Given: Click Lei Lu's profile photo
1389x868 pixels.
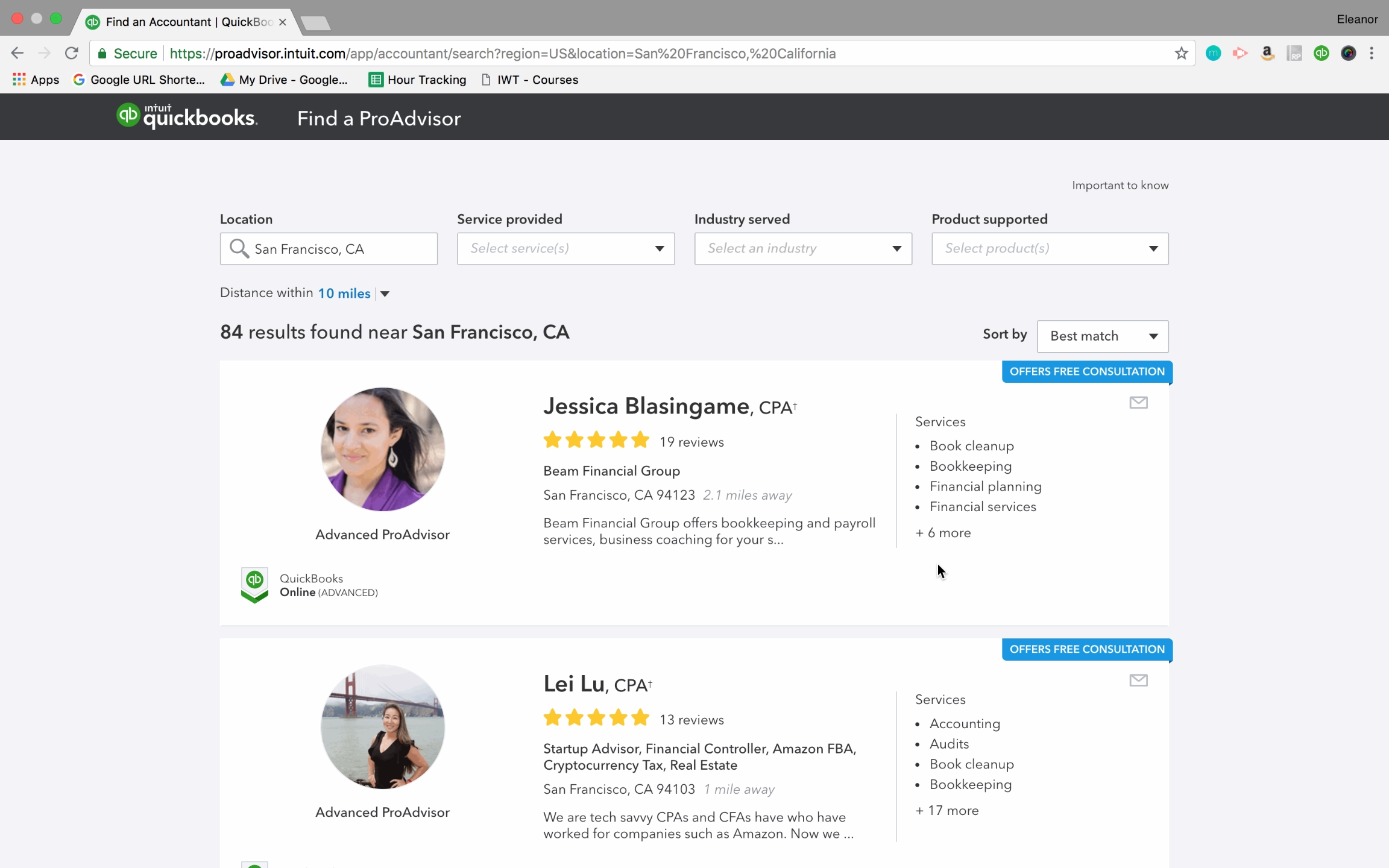Looking at the screenshot, I should tap(383, 727).
